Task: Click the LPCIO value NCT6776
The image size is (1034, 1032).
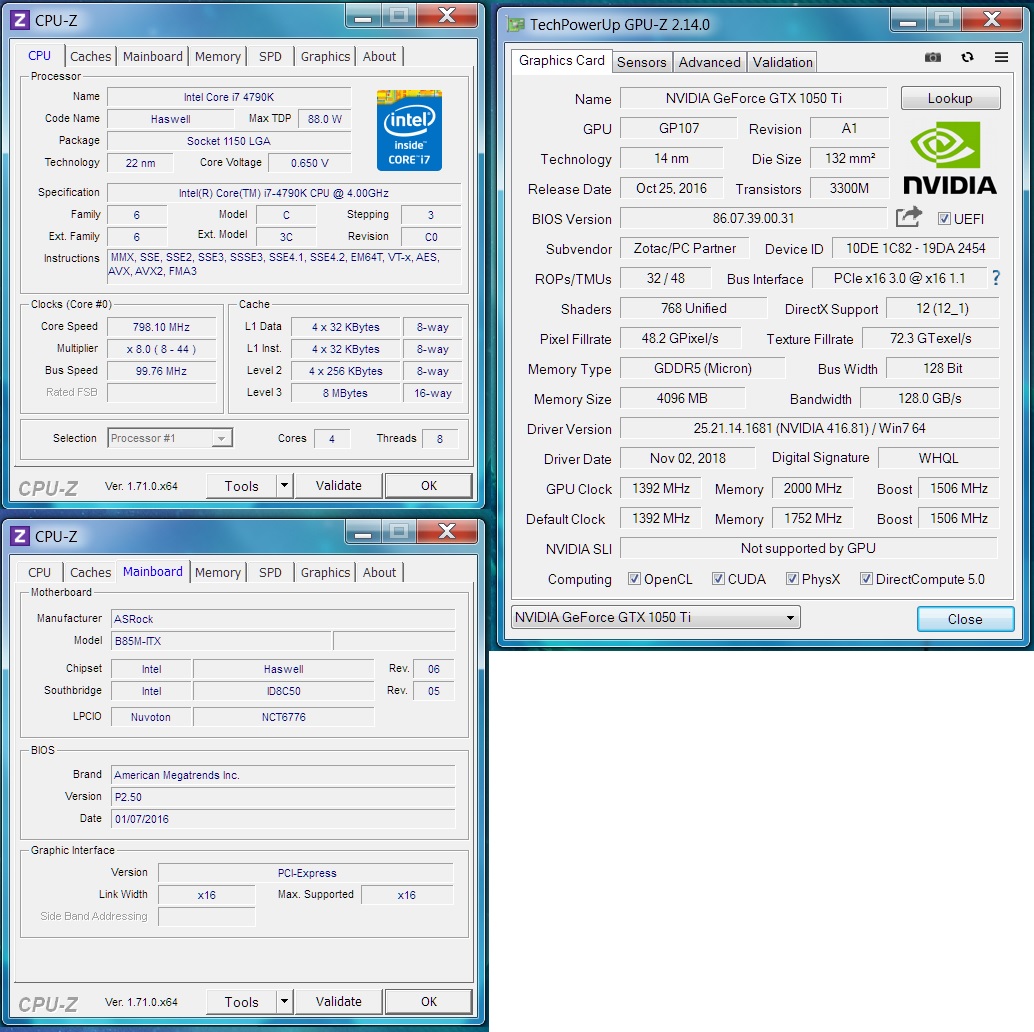Action: [x=284, y=717]
